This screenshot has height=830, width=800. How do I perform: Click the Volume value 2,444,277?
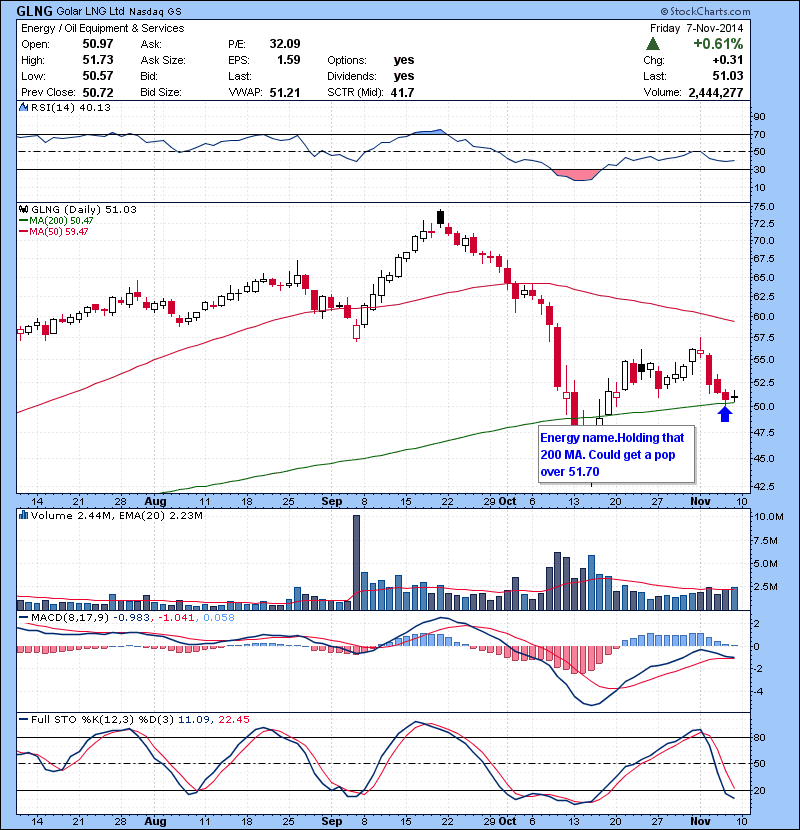coord(715,93)
